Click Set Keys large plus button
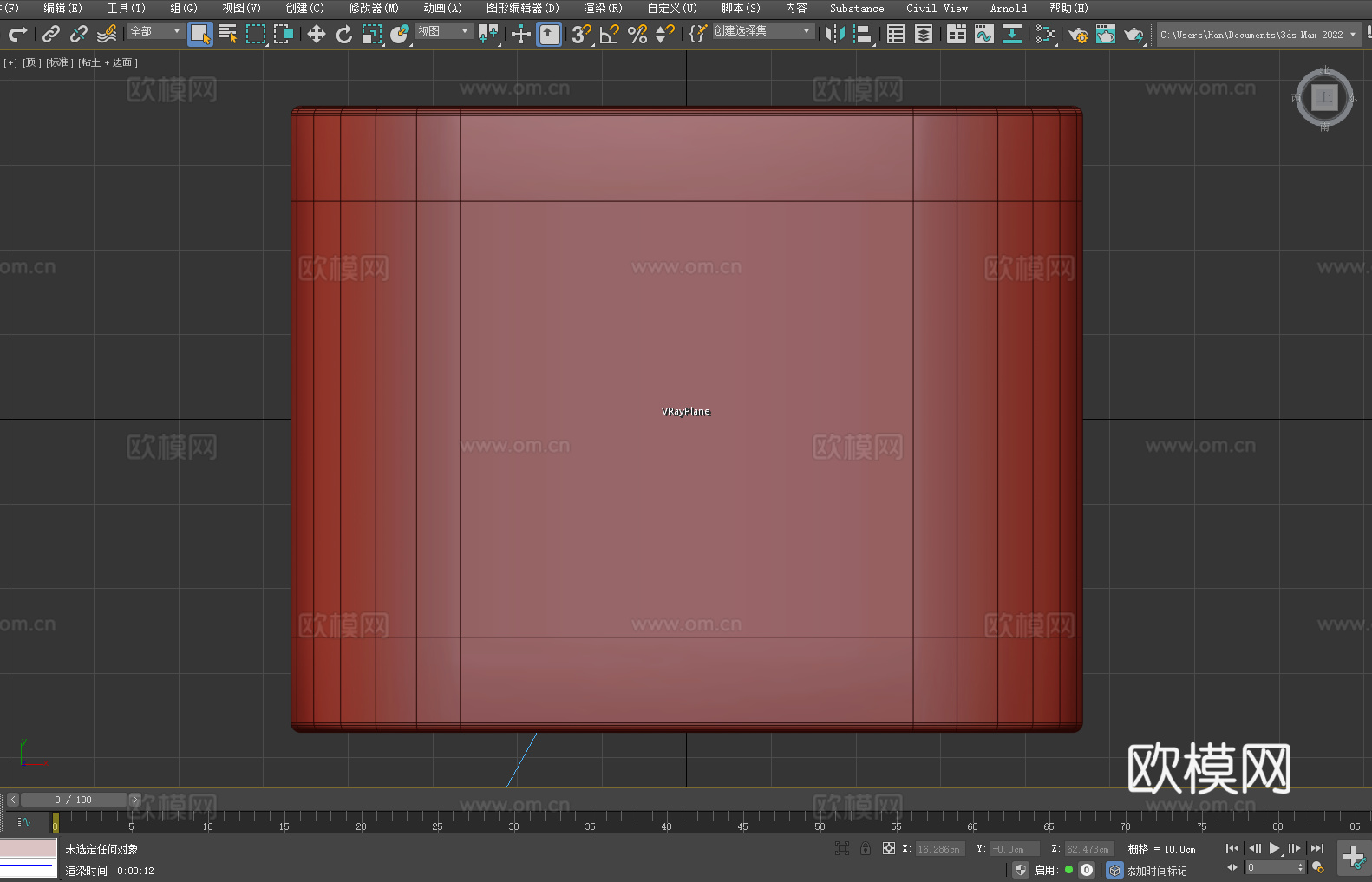1372x882 pixels. point(1353,858)
